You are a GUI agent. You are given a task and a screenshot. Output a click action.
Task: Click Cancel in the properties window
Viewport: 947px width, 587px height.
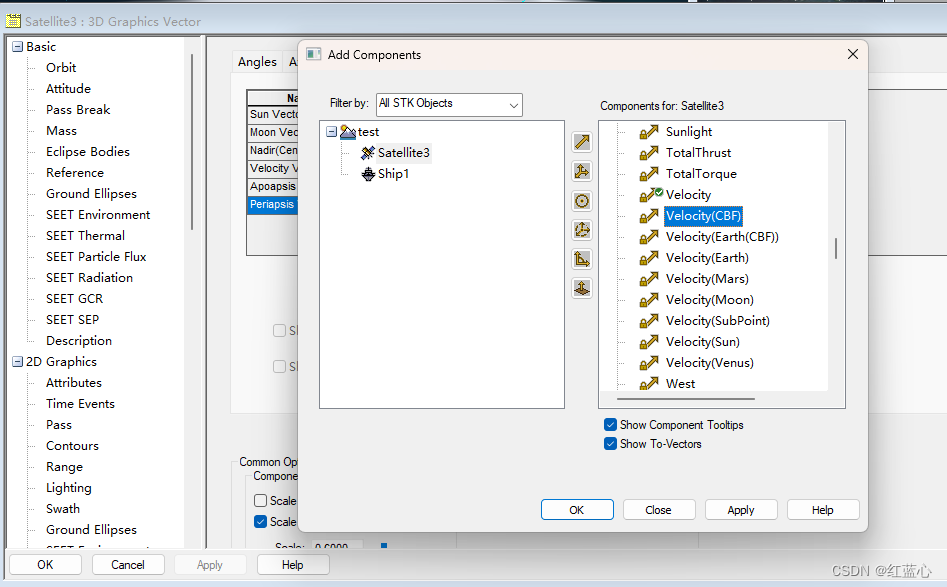click(128, 565)
